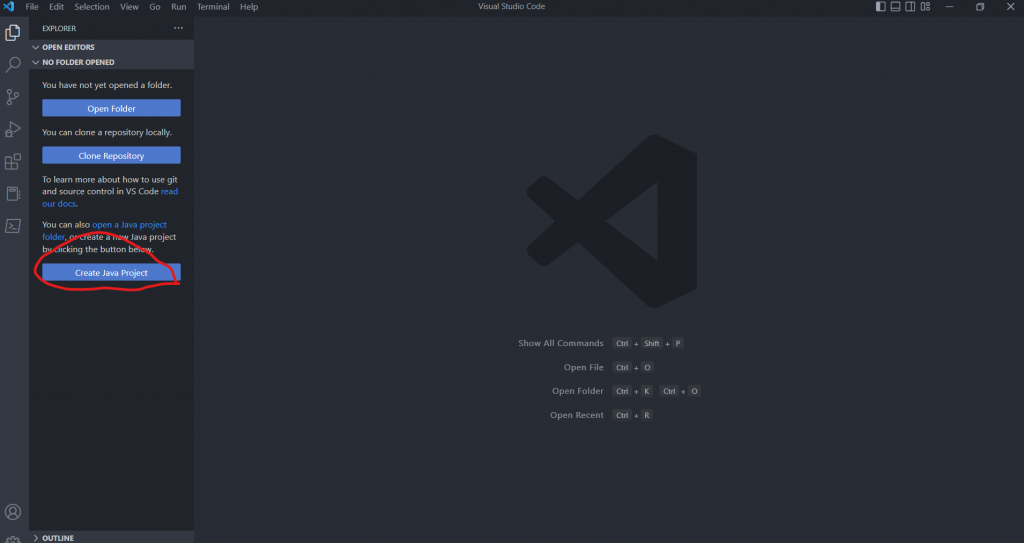Open the Go menu

pyautogui.click(x=155, y=7)
